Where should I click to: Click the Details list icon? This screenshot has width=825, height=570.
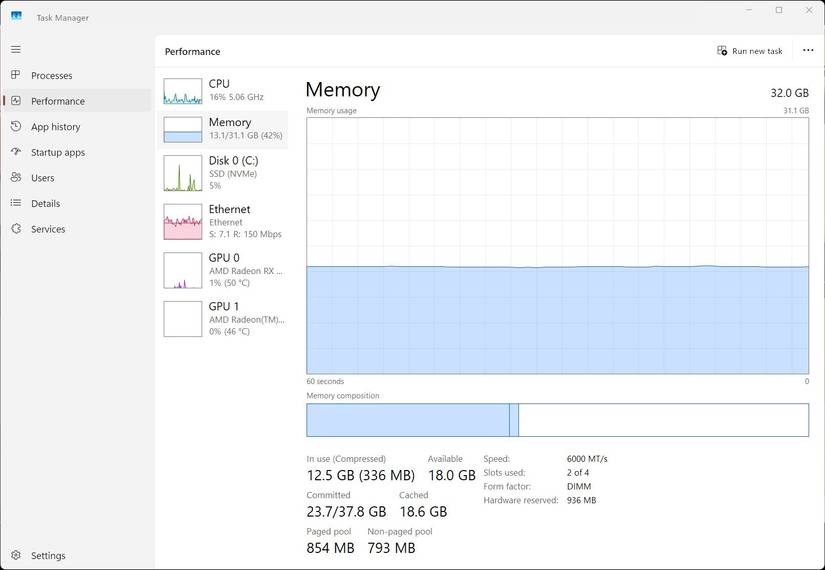click(x=16, y=203)
